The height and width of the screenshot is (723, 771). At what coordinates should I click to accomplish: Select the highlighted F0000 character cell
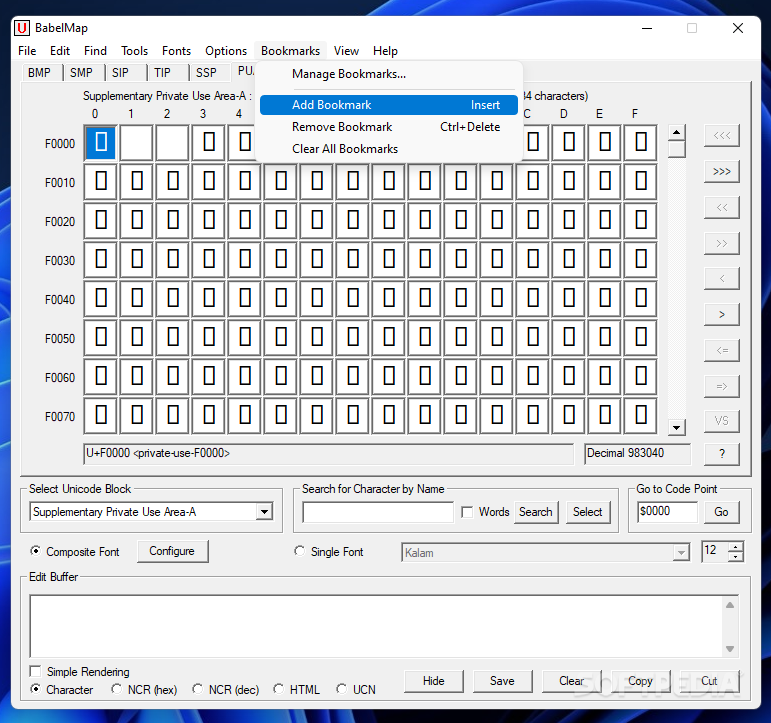tap(101, 142)
